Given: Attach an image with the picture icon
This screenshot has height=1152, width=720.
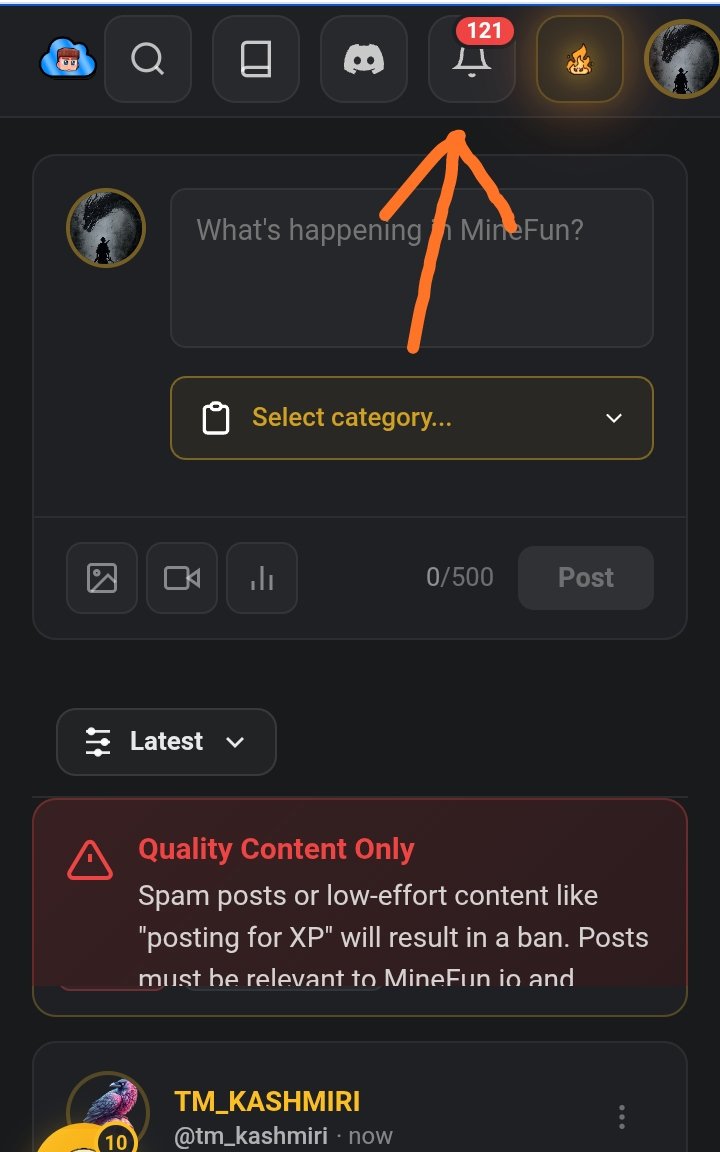Looking at the screenshot, I should point(102,577).
